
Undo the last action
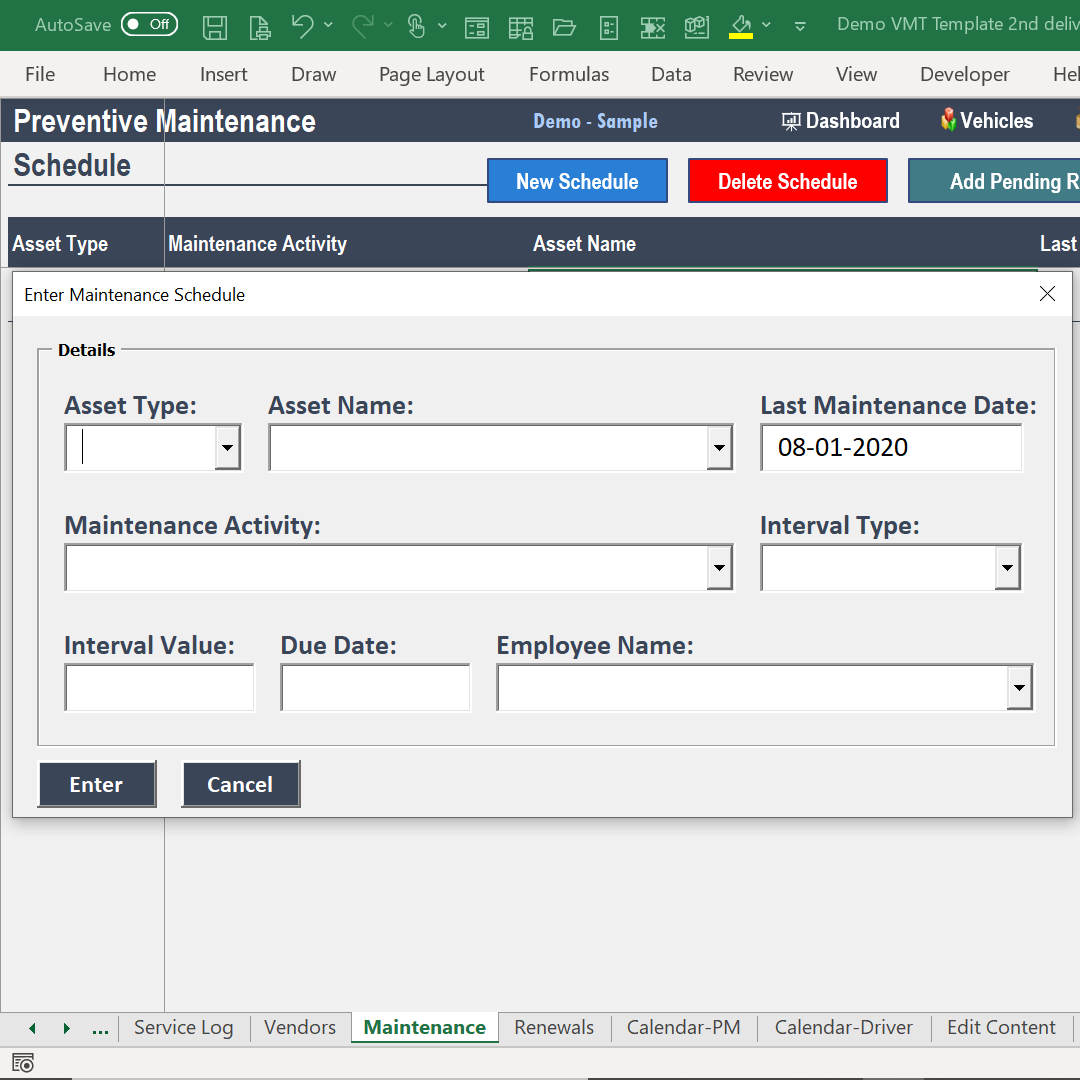(302, 27)
